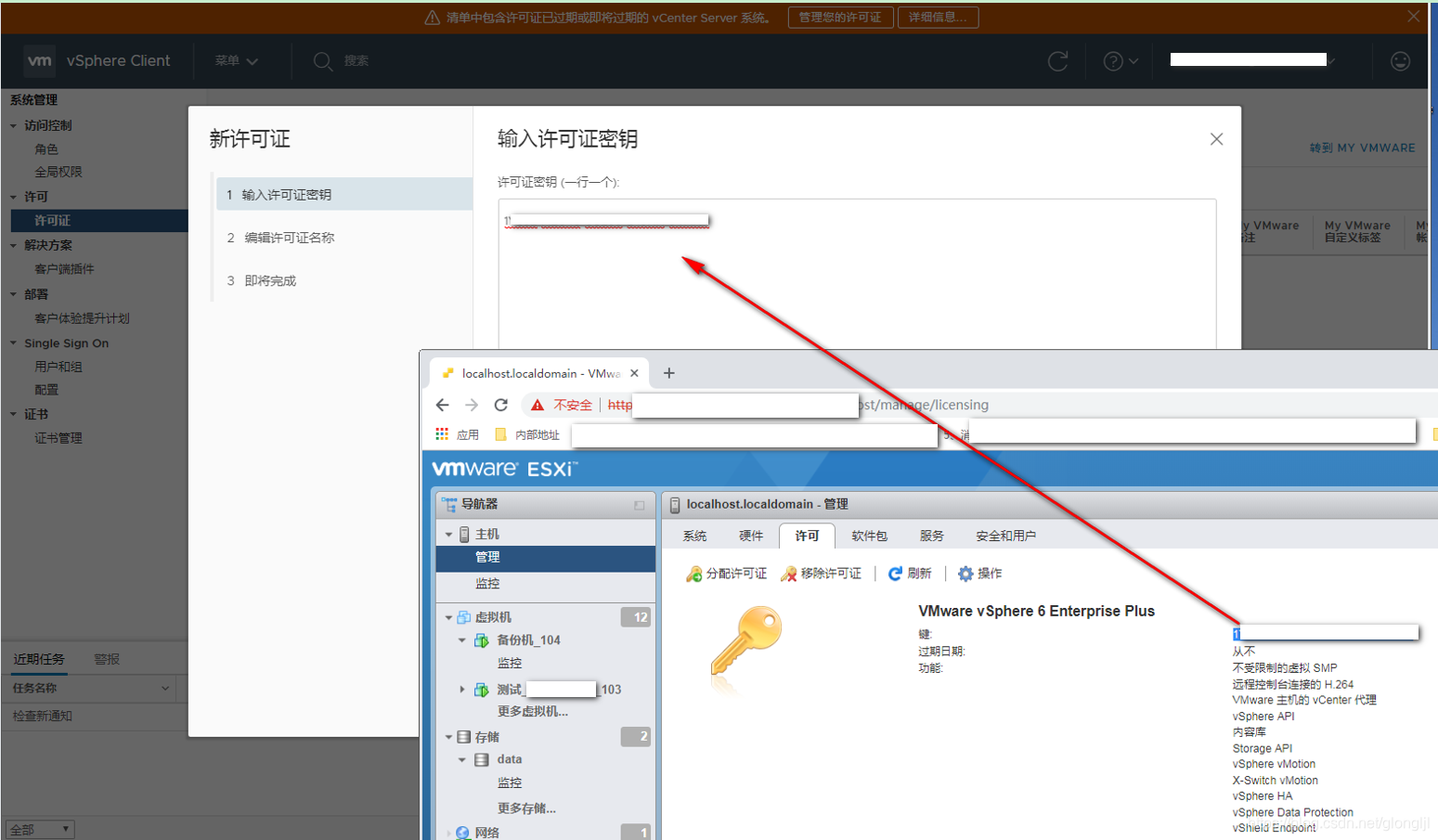Click the 网络 navigator icon
Viewport: 1438px width, 840px height.
pos(463,833)
